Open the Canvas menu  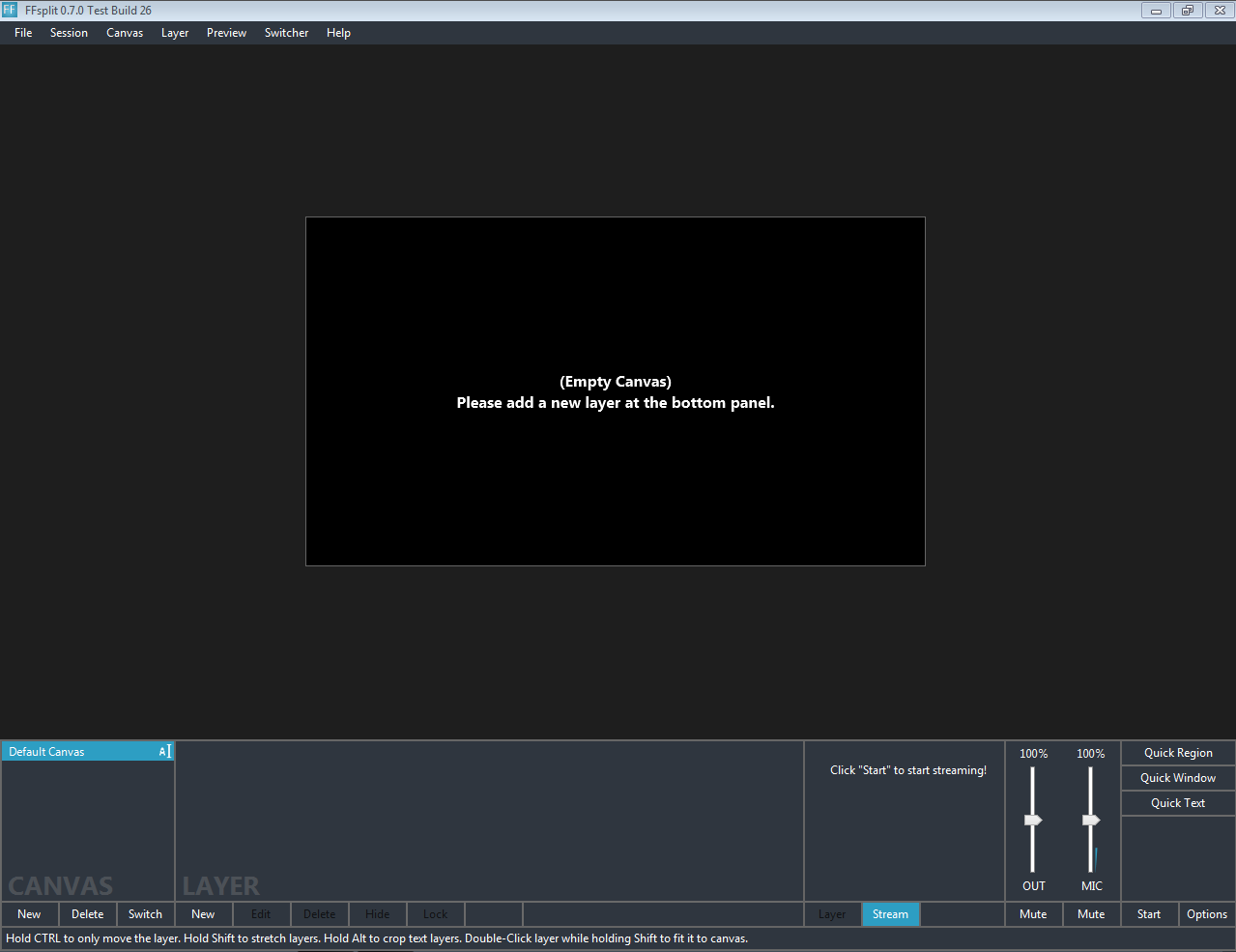pyautogui.click(x=125, y=33)
